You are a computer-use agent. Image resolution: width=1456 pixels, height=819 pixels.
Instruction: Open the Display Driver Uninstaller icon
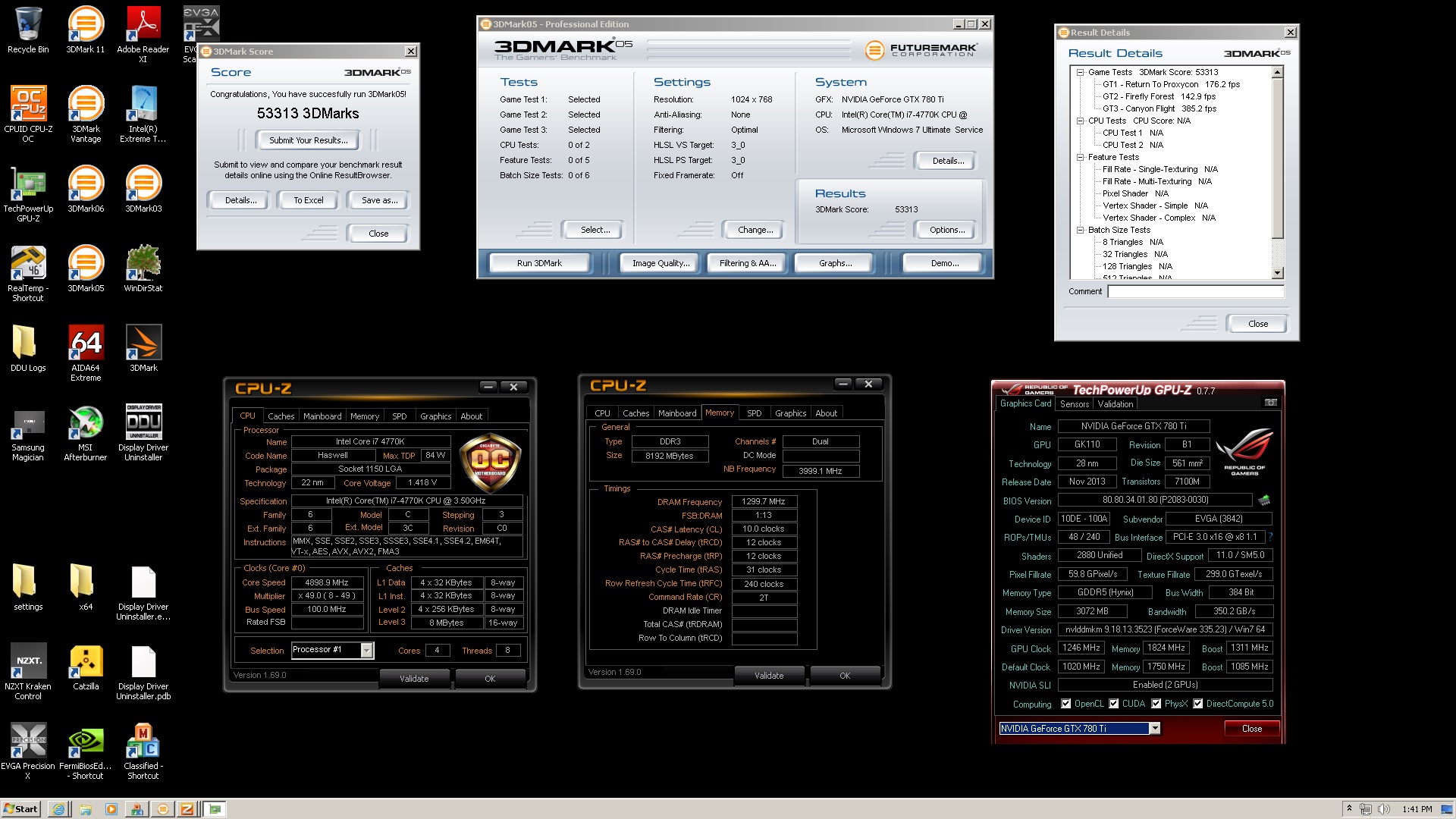(143, 432)
